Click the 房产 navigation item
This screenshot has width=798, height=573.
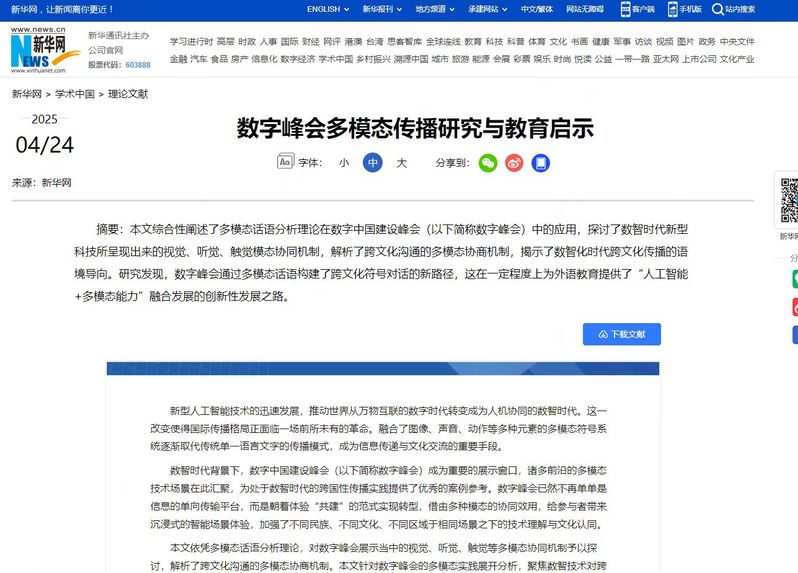click(239, 59)
